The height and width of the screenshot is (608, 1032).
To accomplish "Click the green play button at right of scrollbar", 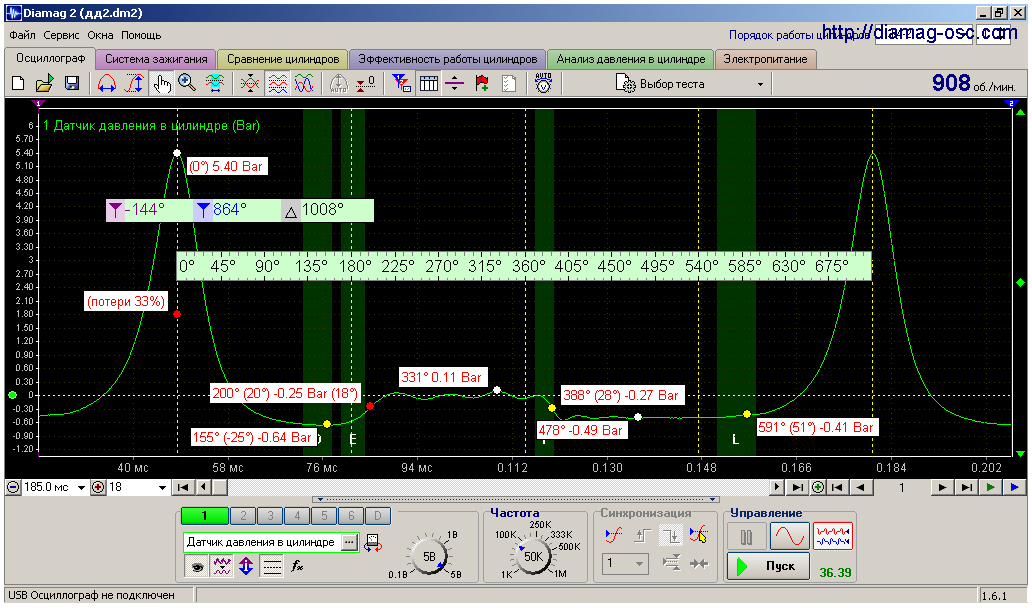I will coord(991,488).
